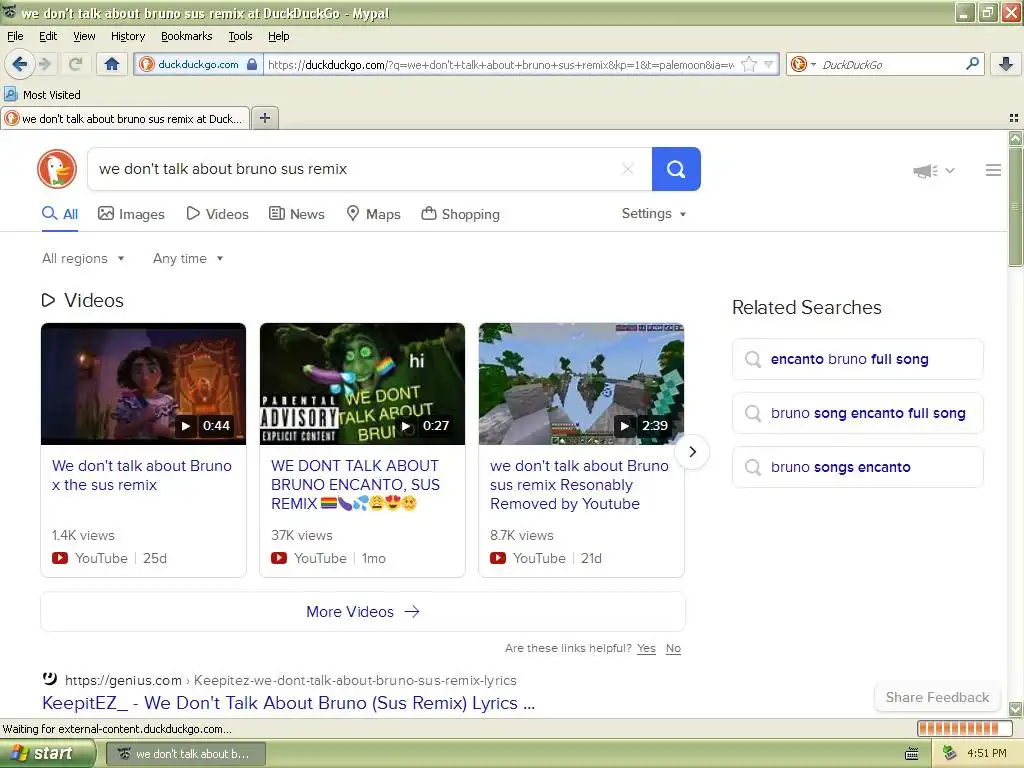This screenshot has width=1024, height=768.
Task: Reload the page with the refresh icon
Action: click(x=75, y=64)
